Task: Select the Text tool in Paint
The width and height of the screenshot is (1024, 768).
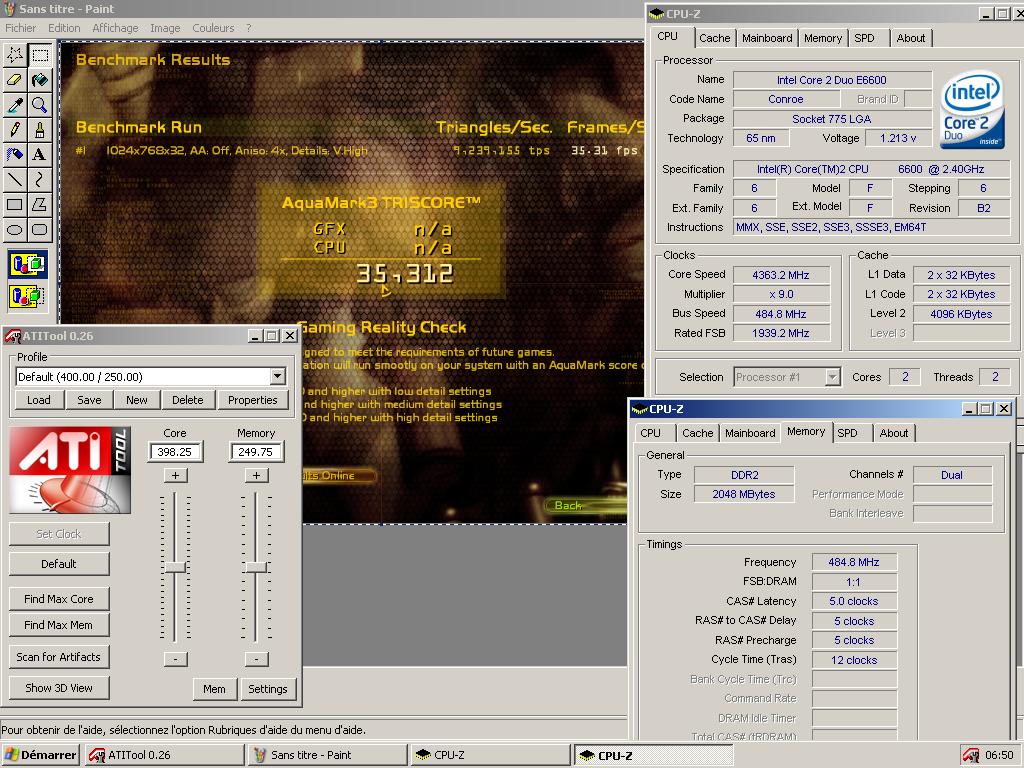Action: click(x=40, y=154)
